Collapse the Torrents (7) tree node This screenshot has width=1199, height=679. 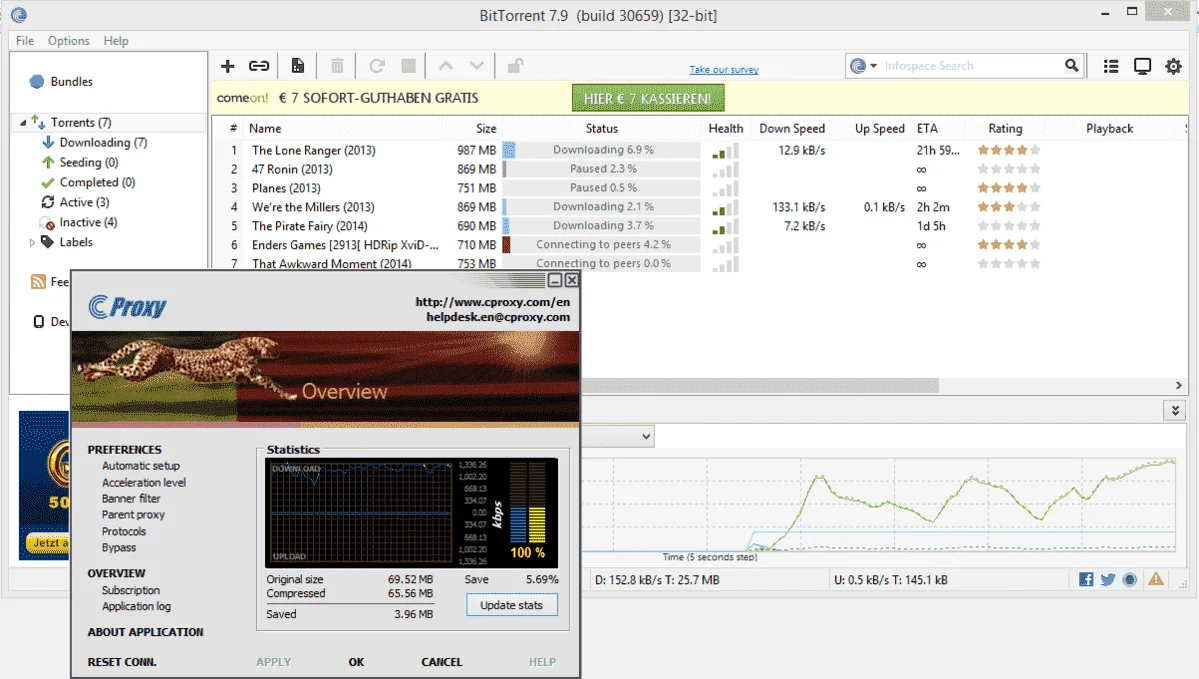click(x=23, y=122)
